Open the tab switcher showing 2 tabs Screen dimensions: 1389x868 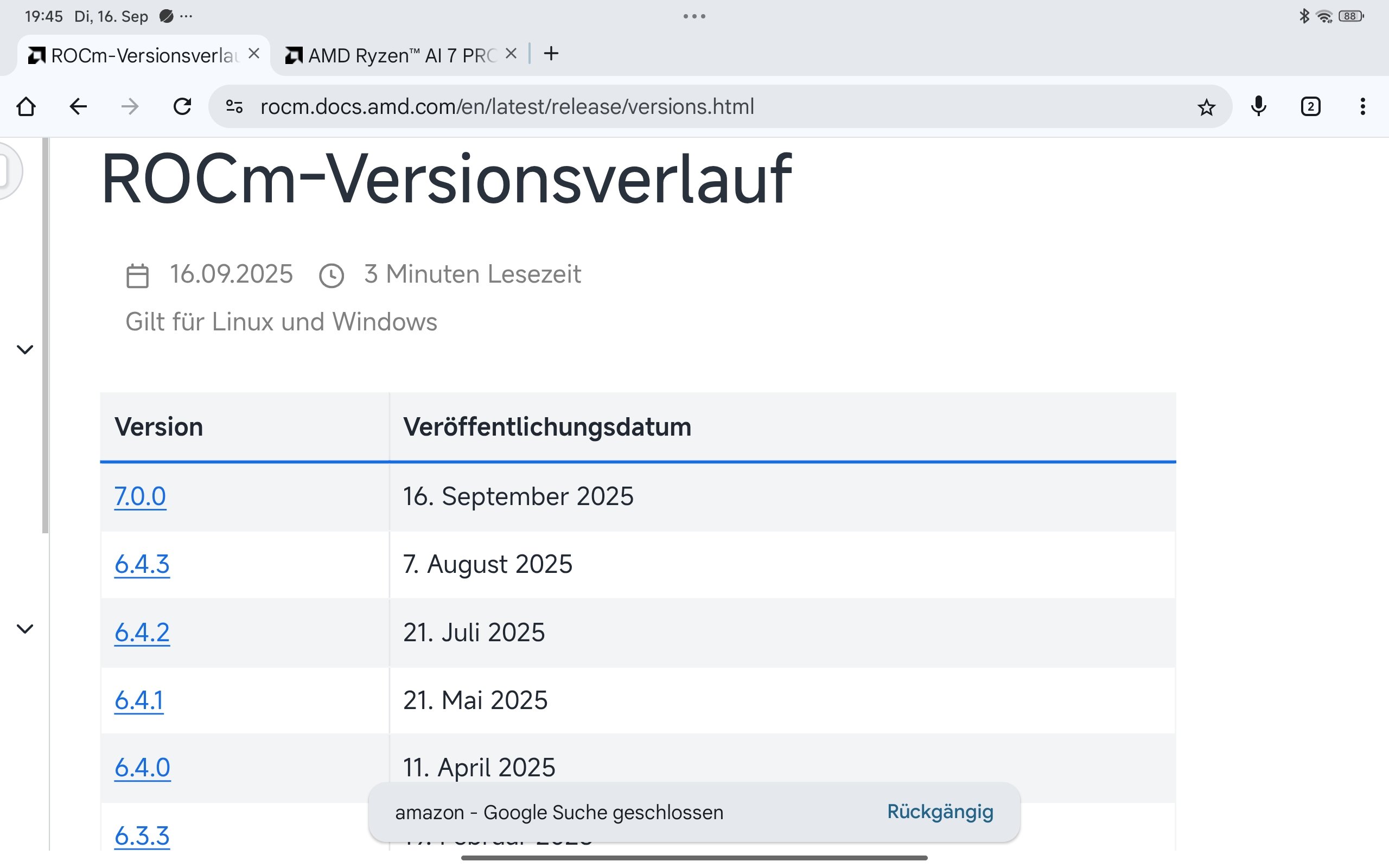click(1310, 107)
